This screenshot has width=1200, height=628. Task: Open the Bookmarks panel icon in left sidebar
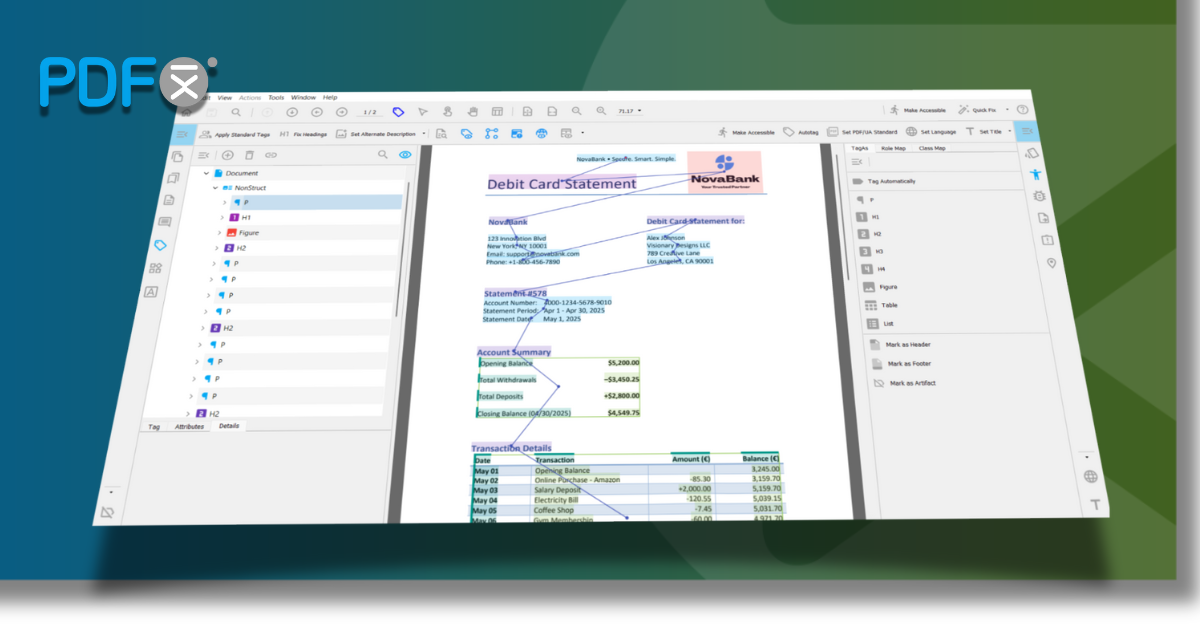pyautogui.click(x=172, y=178)
